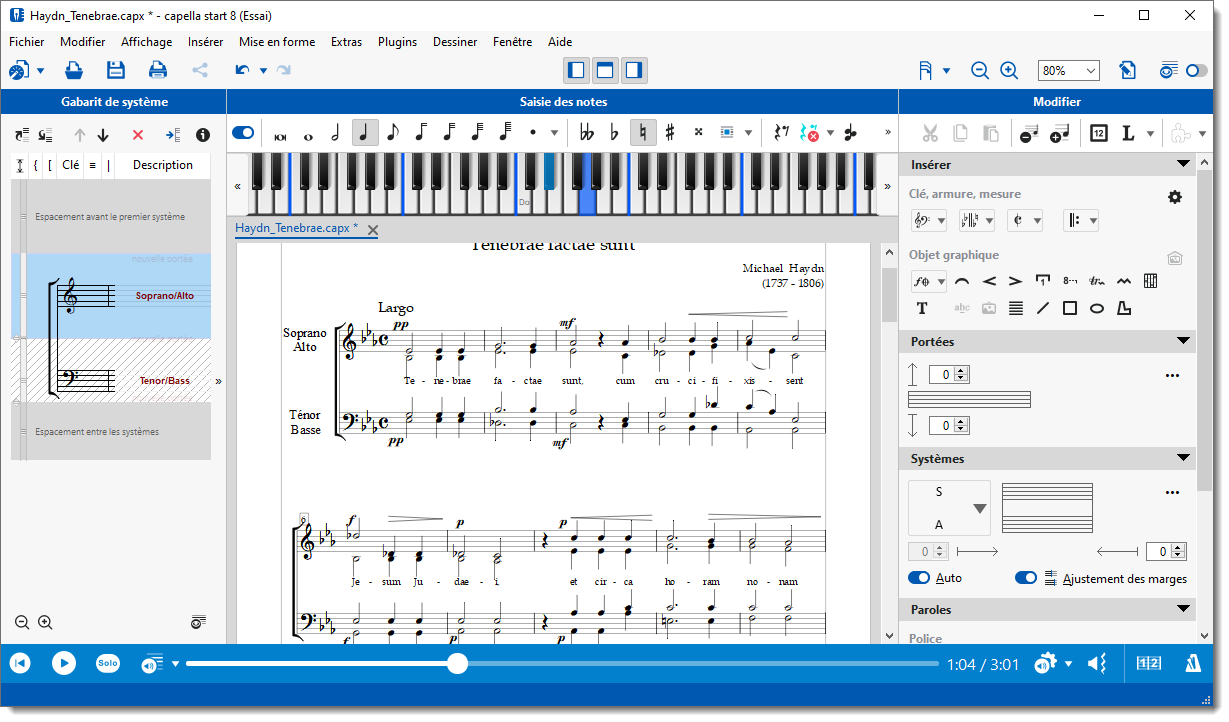Image resolution: width=1229 pixels, height=722 pixels.
Task: Insert a slur graphic object
Action: pyautogui.click(x=962, y=281)
